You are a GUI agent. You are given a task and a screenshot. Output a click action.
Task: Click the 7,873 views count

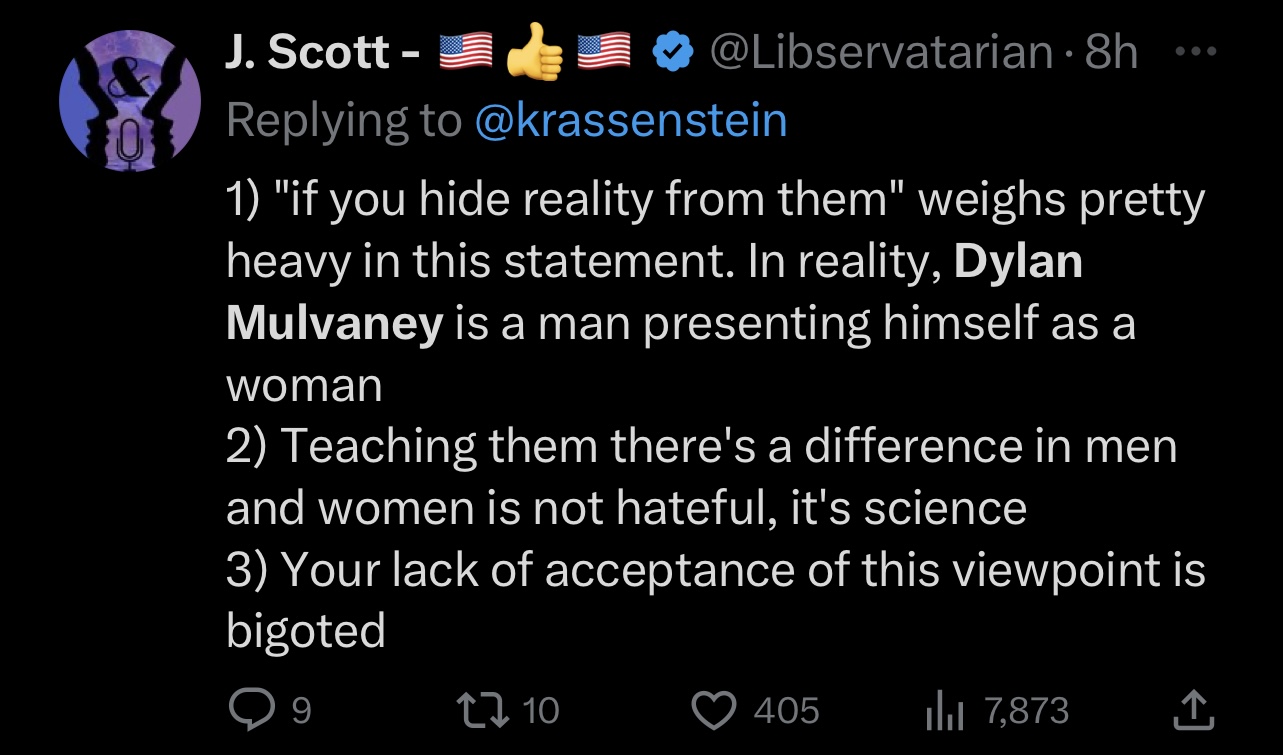(1027, 711)
